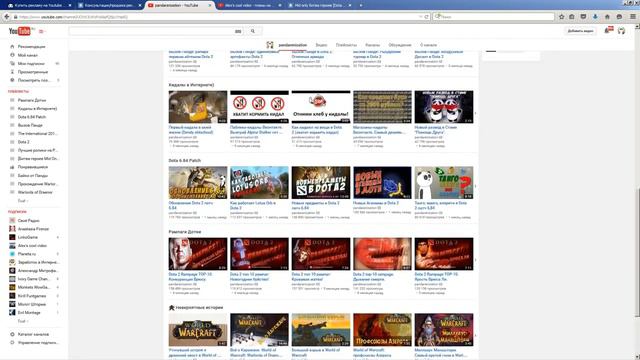Focus the YouTube search input field

tap(151, 31)
